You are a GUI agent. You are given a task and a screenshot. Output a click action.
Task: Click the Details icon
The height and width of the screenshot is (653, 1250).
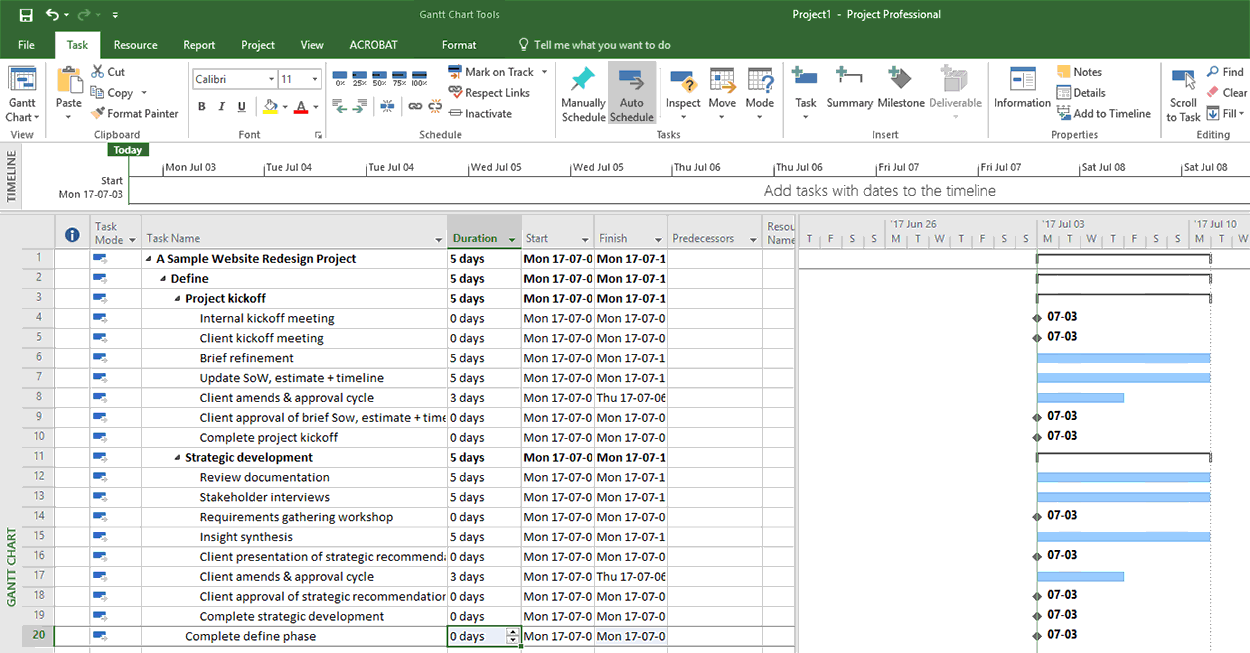(1064, 92)
